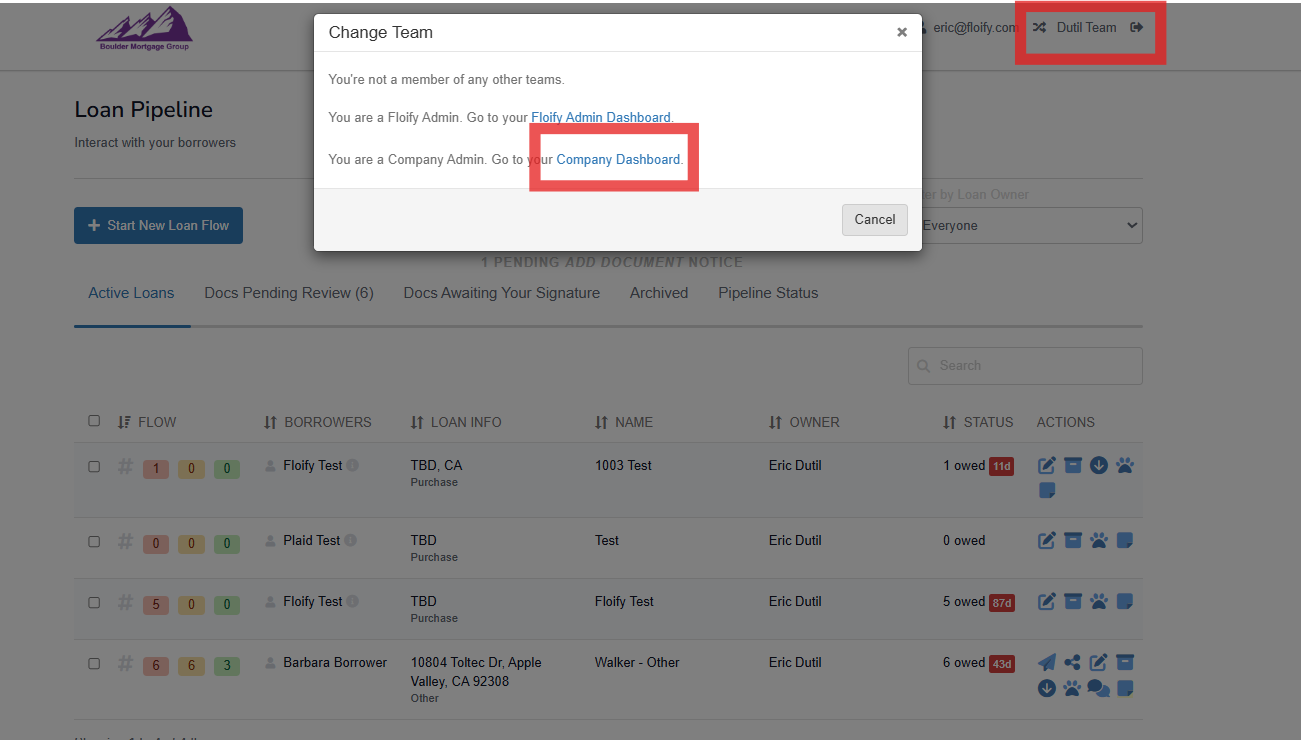The image size is (1301, 740).
Task: Click the edit icon for 1003 Test loan
Action: click(x=1046, y=466)
